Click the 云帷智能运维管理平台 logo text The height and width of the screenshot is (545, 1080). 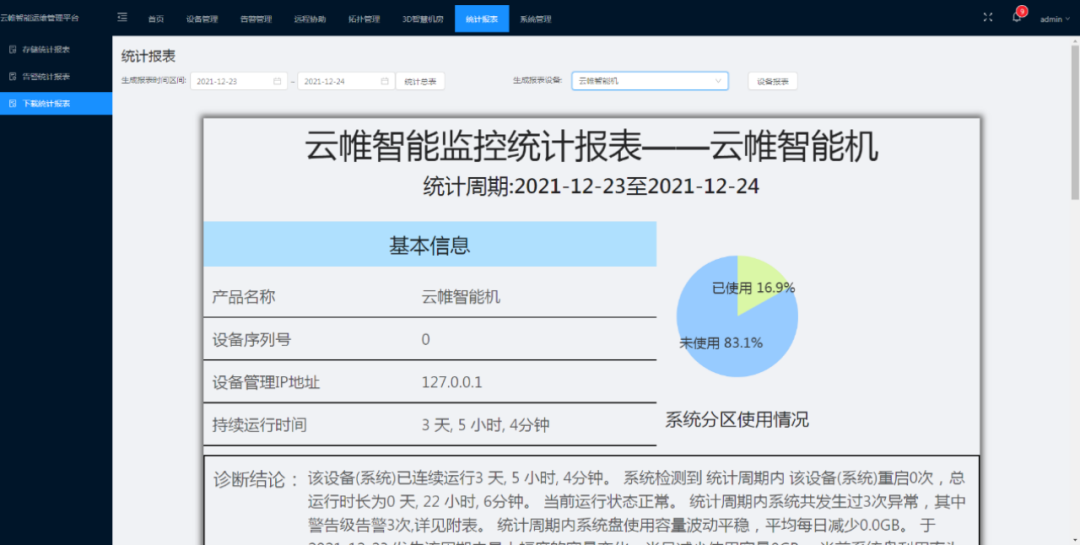tap(40, 18)
